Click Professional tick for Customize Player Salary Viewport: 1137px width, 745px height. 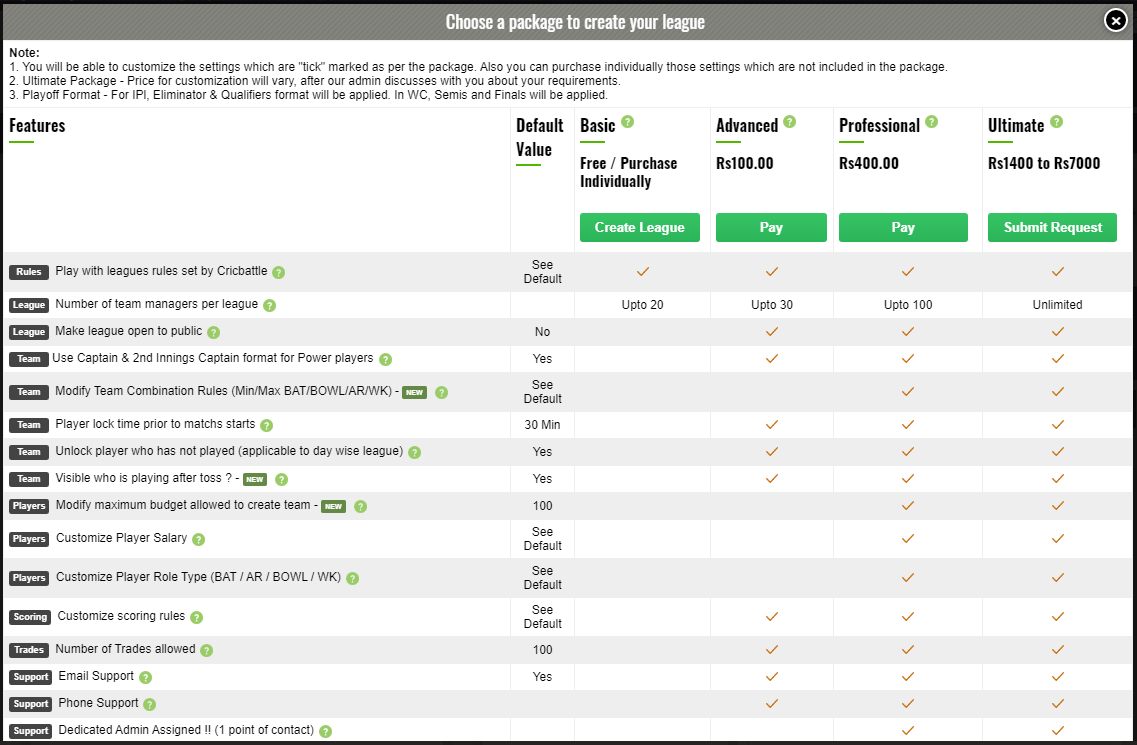908,539
